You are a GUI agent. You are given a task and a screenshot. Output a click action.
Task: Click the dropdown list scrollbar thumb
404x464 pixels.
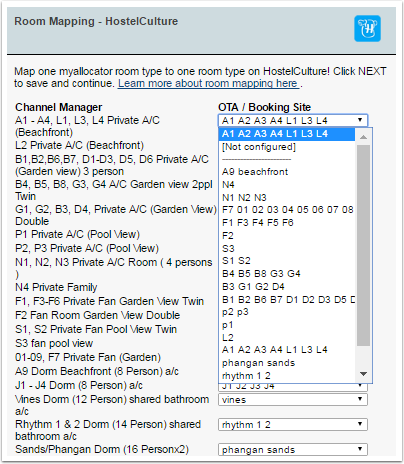pos(363,245)
